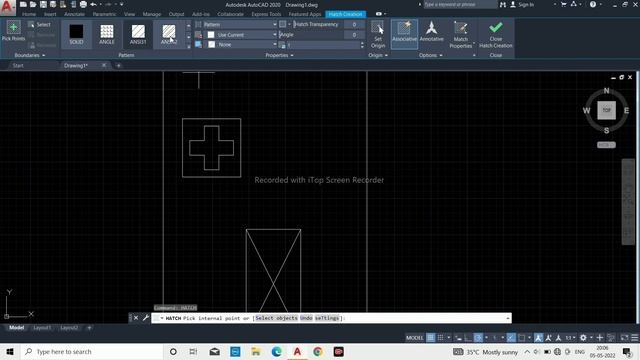Expand the Boundaries panel
640x360 pixels.
point(29,55)
